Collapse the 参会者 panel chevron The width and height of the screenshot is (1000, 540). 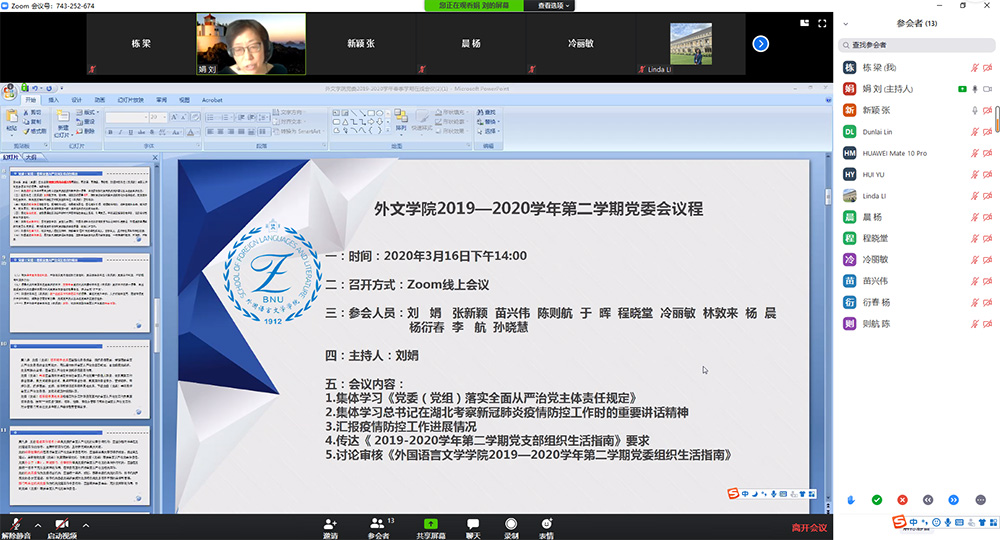click(846, 23)
